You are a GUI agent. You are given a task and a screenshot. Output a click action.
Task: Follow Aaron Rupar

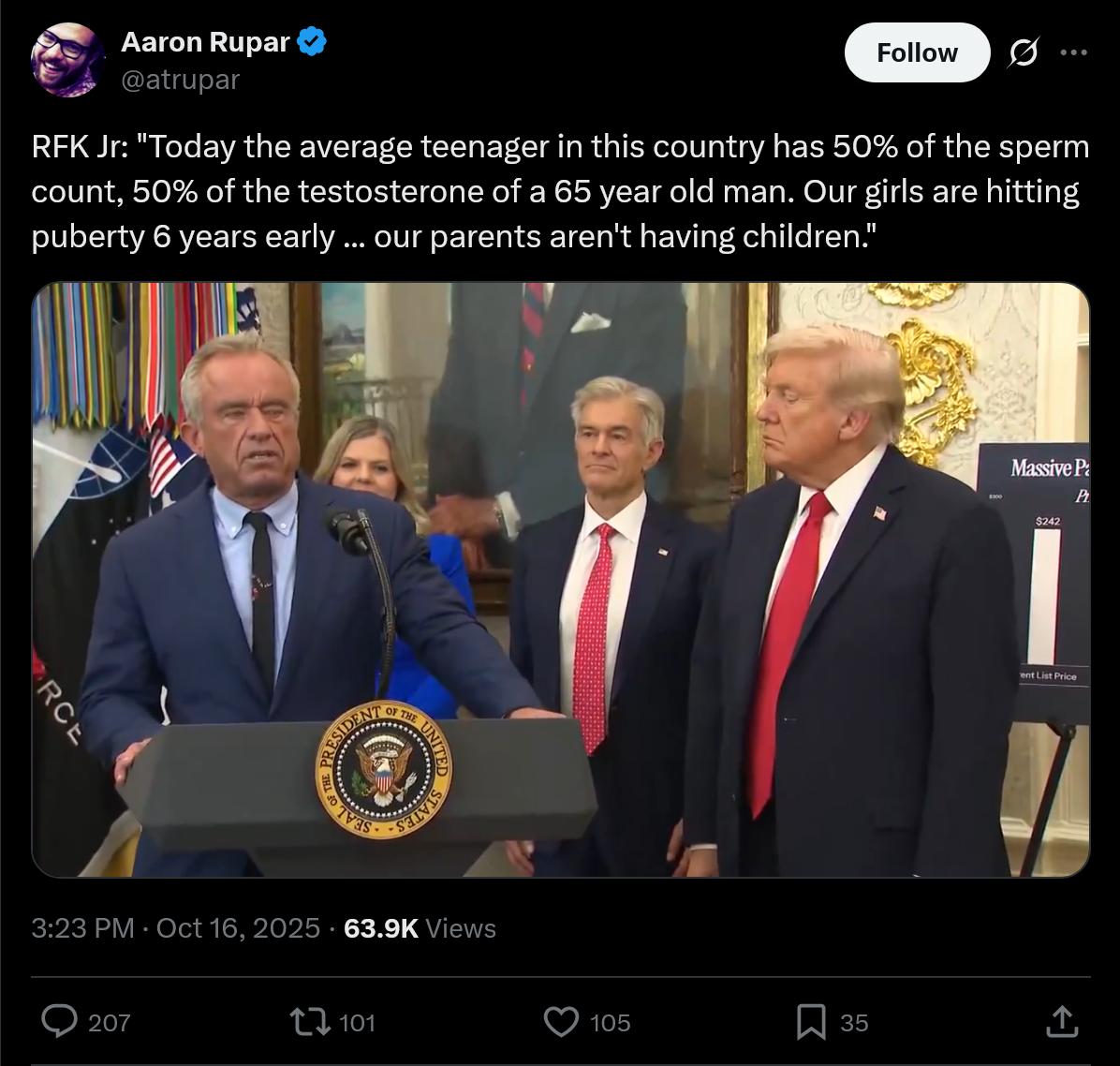point(917,52)
